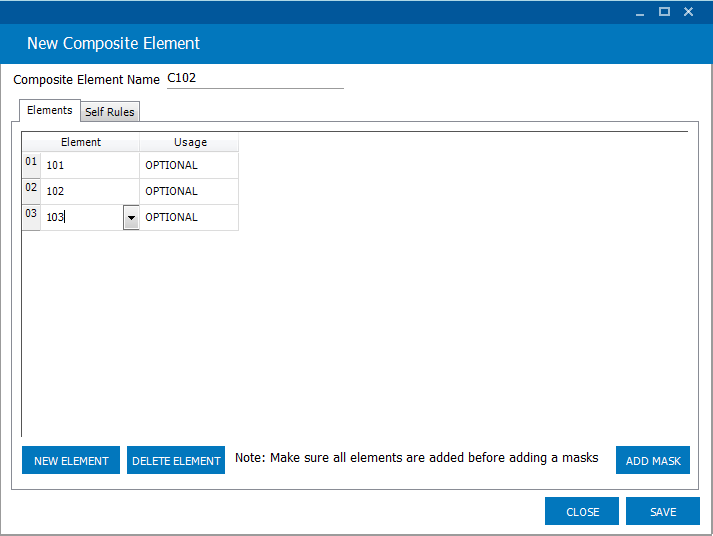Image resolution: width=713 pixels, height=536 pixels.
Task: Click the 103 element input in row 03
Action: tap(82, 217)
